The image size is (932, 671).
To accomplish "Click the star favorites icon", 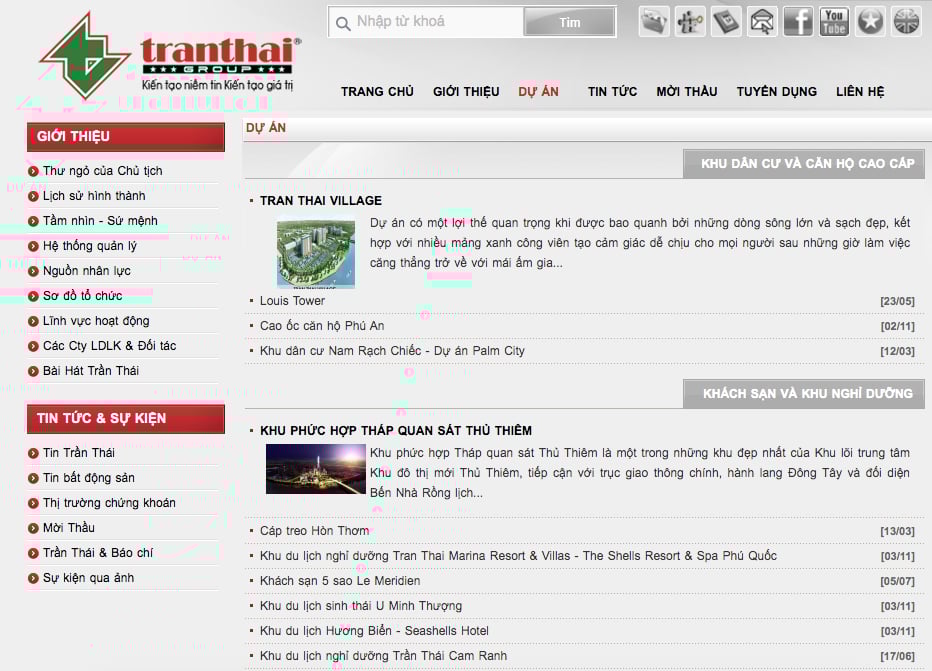I will (870, 21).
